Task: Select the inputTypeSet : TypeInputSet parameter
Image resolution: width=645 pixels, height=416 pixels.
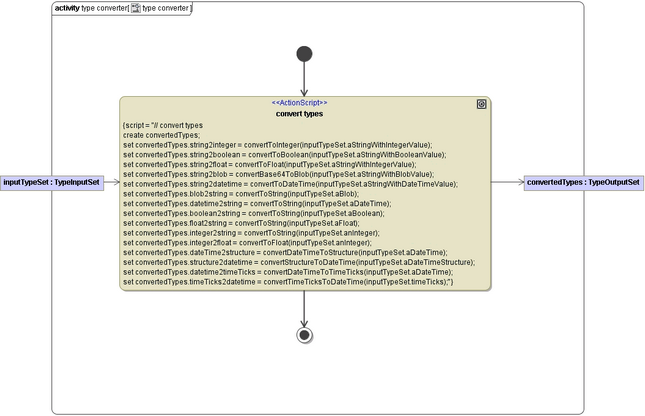Action: (52, 182)
